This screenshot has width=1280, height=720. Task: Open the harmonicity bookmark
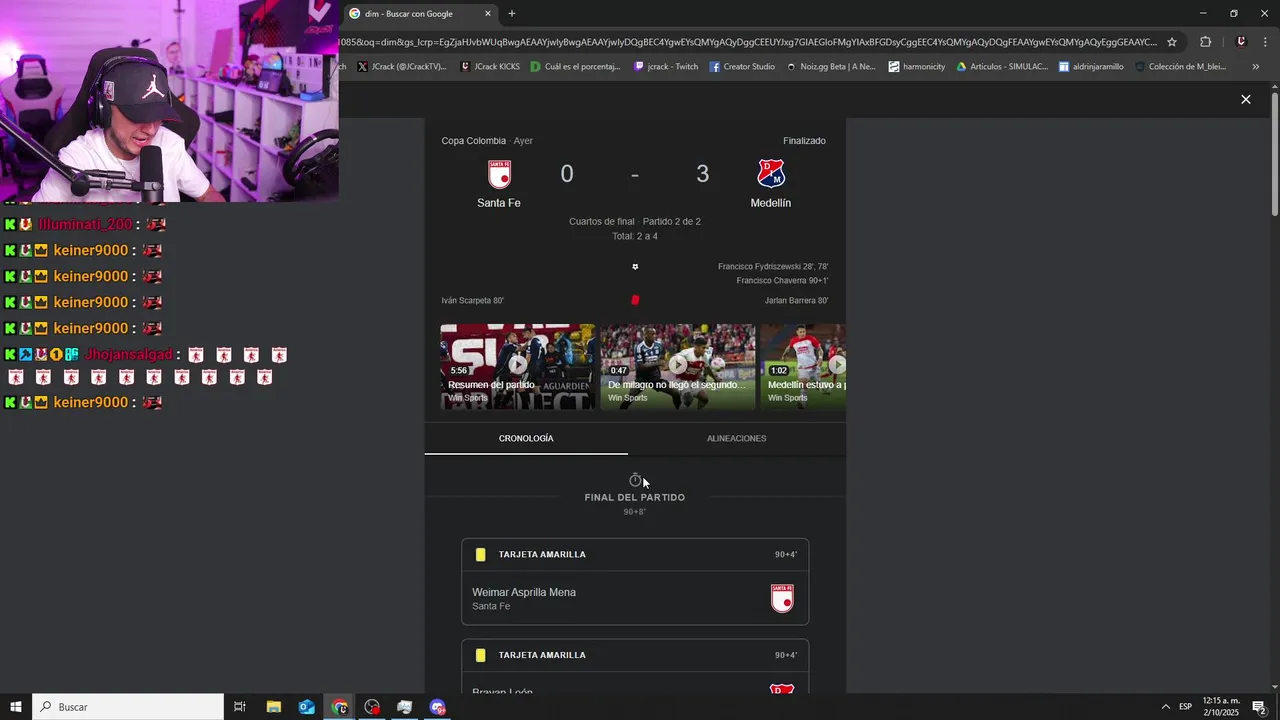pos(917,67)
